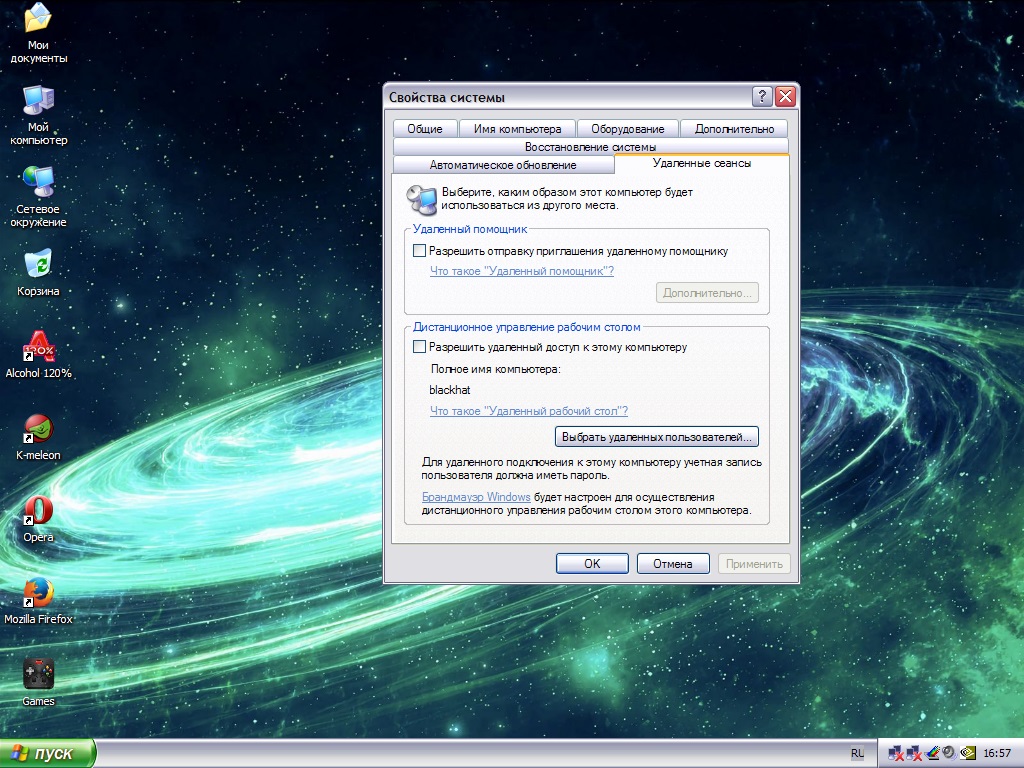This screenshot has height=768, width=1024.
Task: Click the NVIDIA icon in system tray
Action: coord(968,753)
